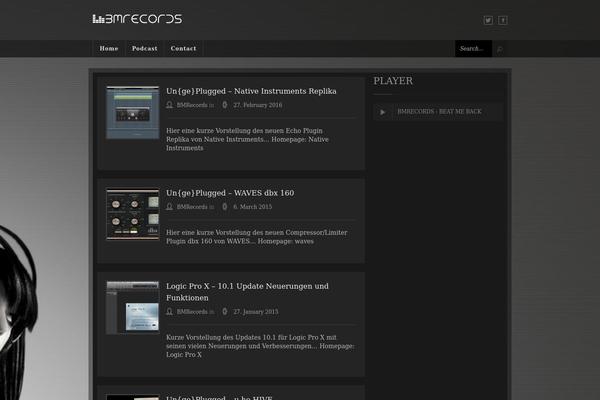Click date icon beside 27. February 2016

click(x=225, y=105)
